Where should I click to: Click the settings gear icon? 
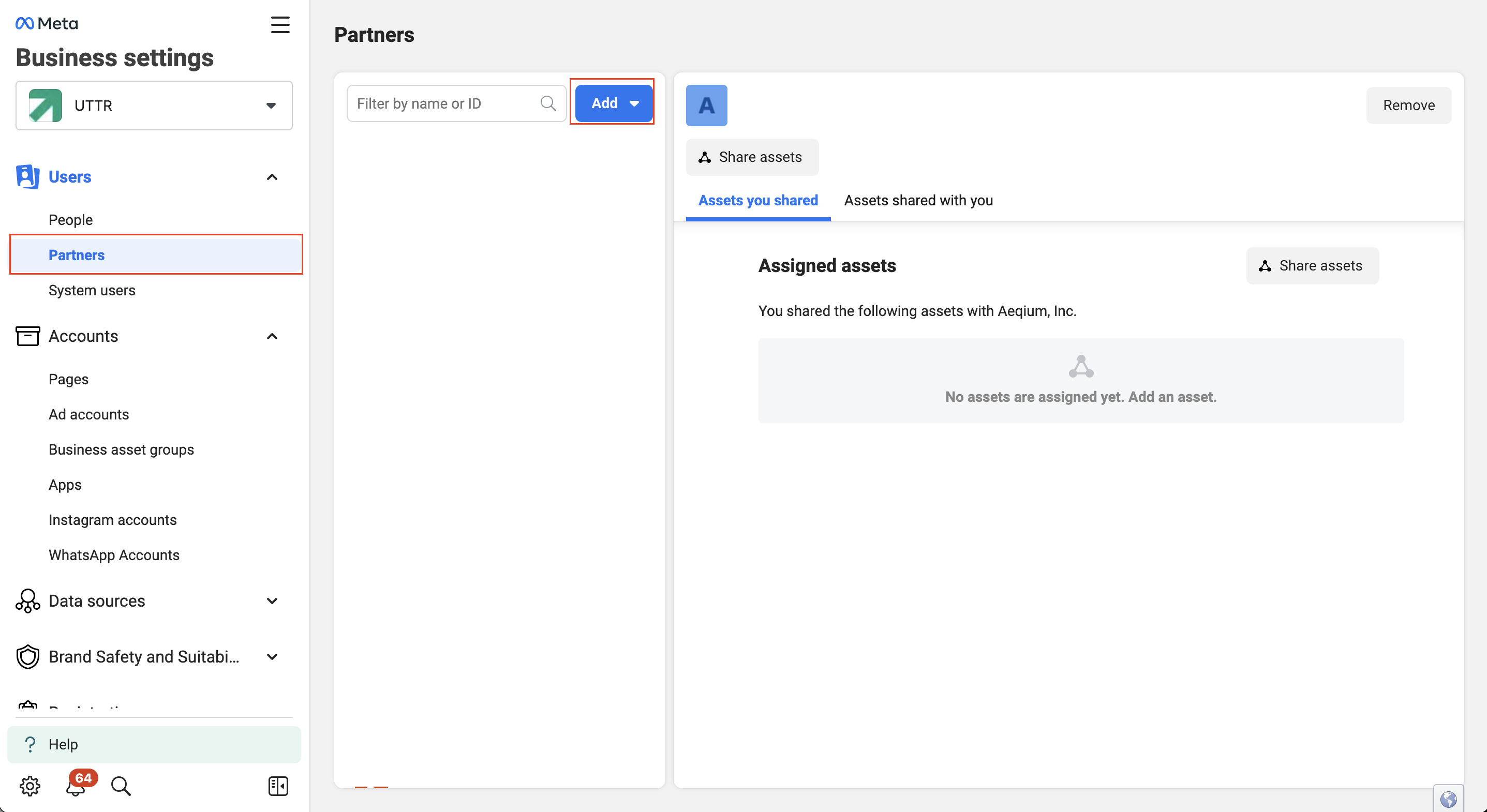point(29,786)
